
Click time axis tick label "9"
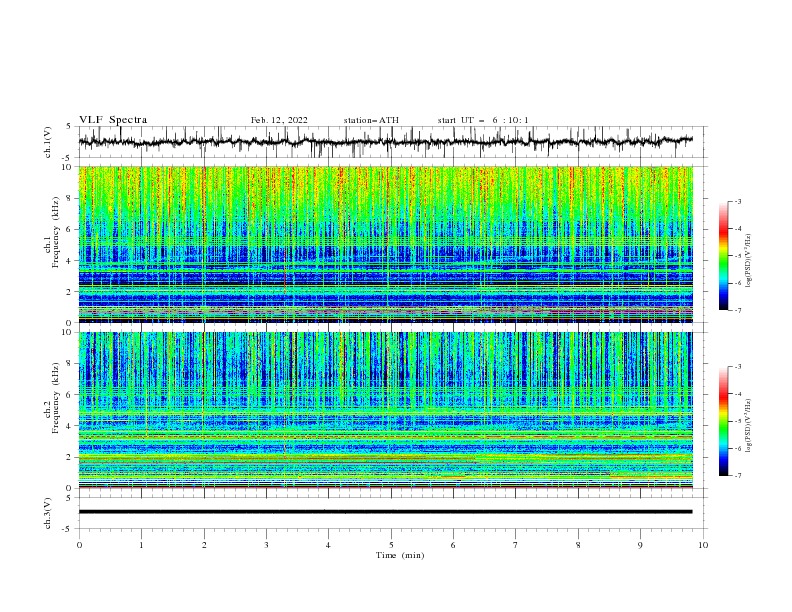pyautogui.click(x=640, y=545)
